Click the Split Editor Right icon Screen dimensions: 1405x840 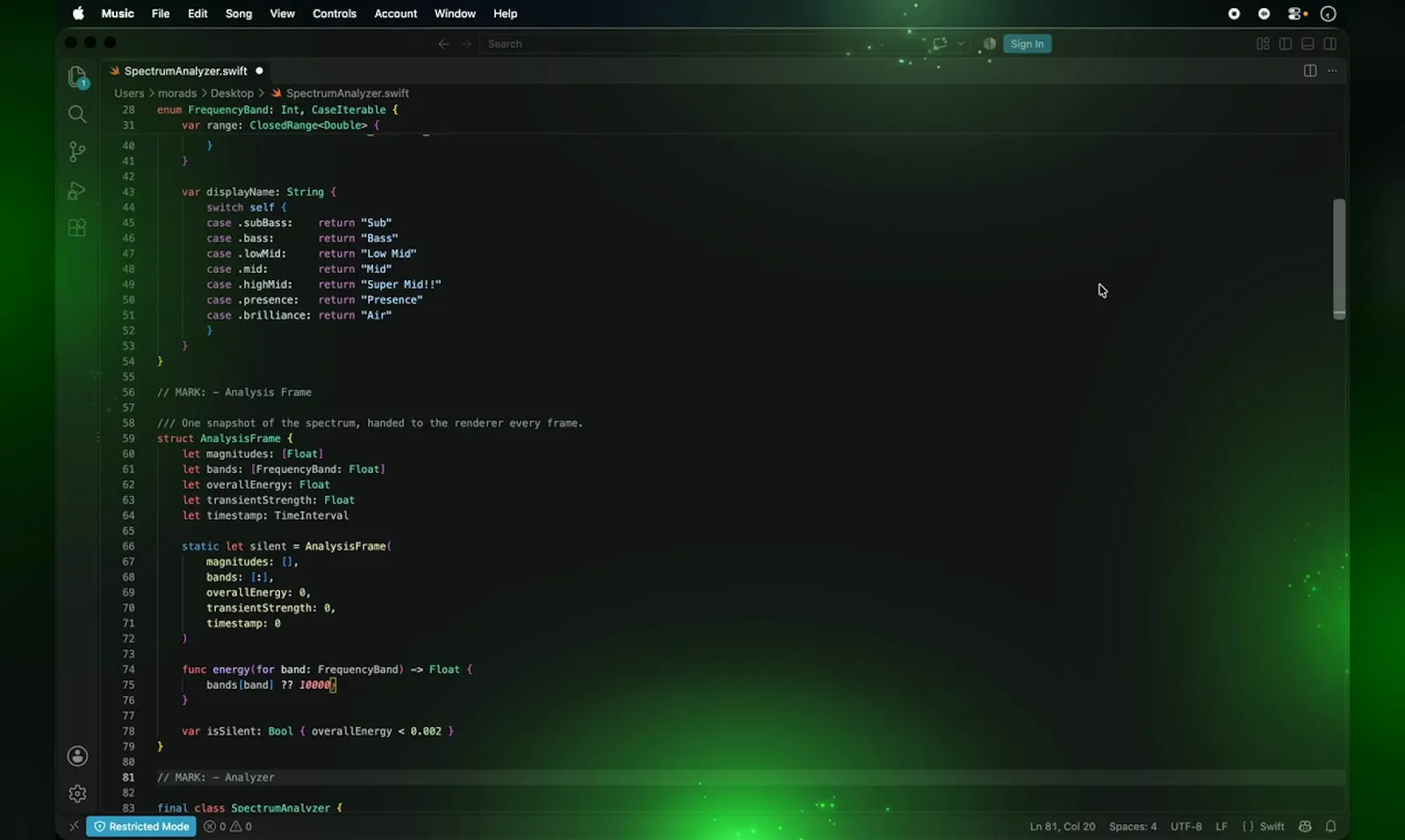[1310, 71]
